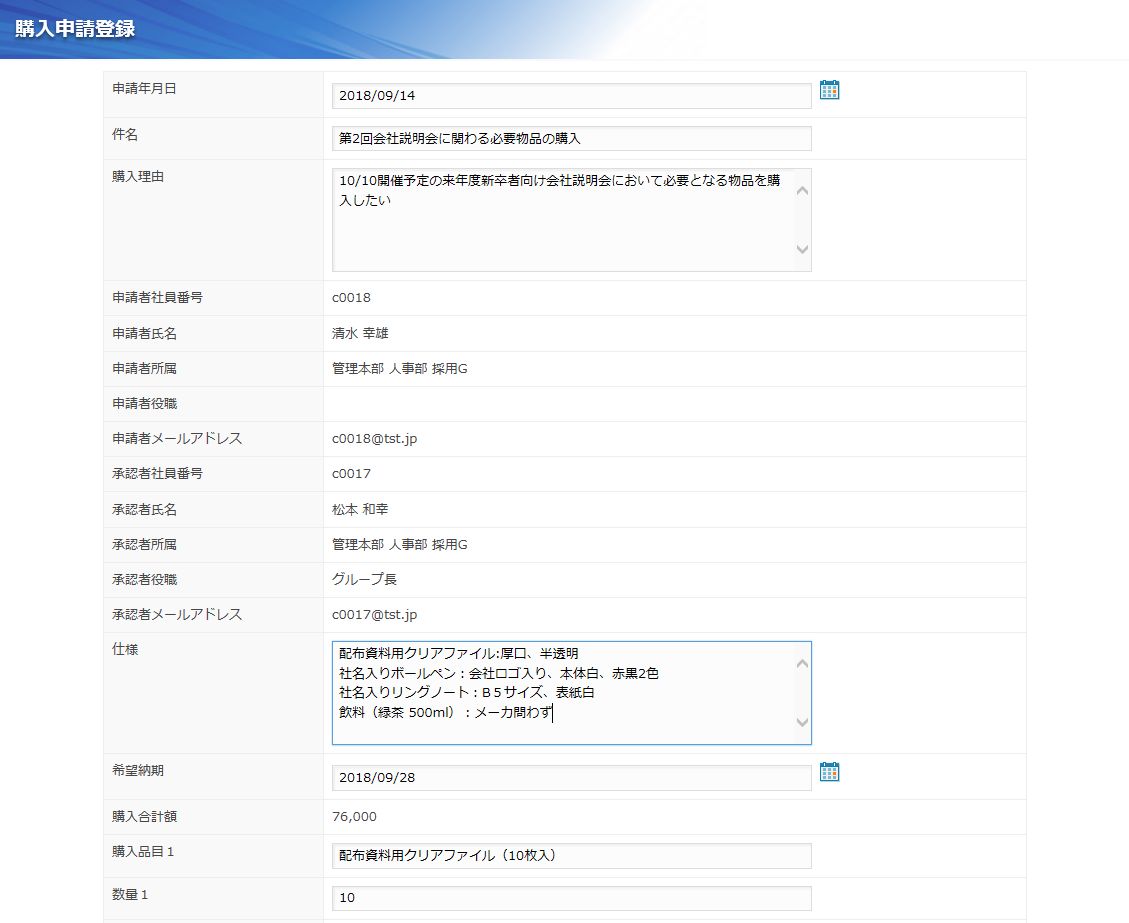Screen dimensions: 1129x923
Task: Open the calendar picker for 申請年月日
Action: pos(829,91)
